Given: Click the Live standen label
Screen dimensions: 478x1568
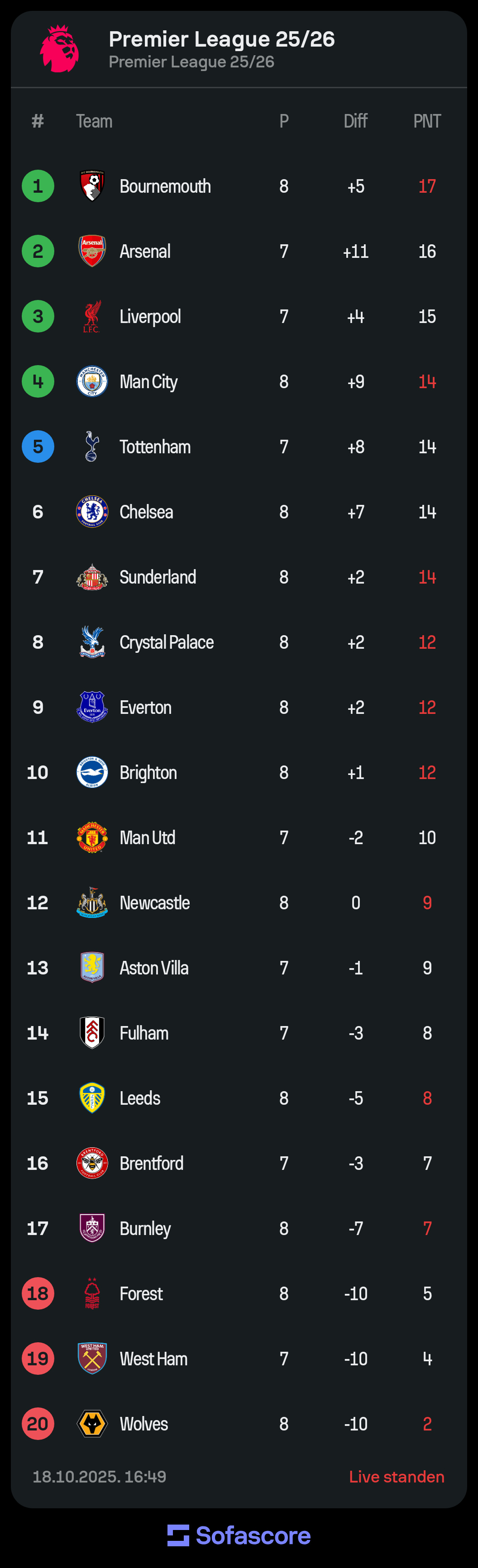Looking at the screenshot, I should click(x=397, y=1476).
